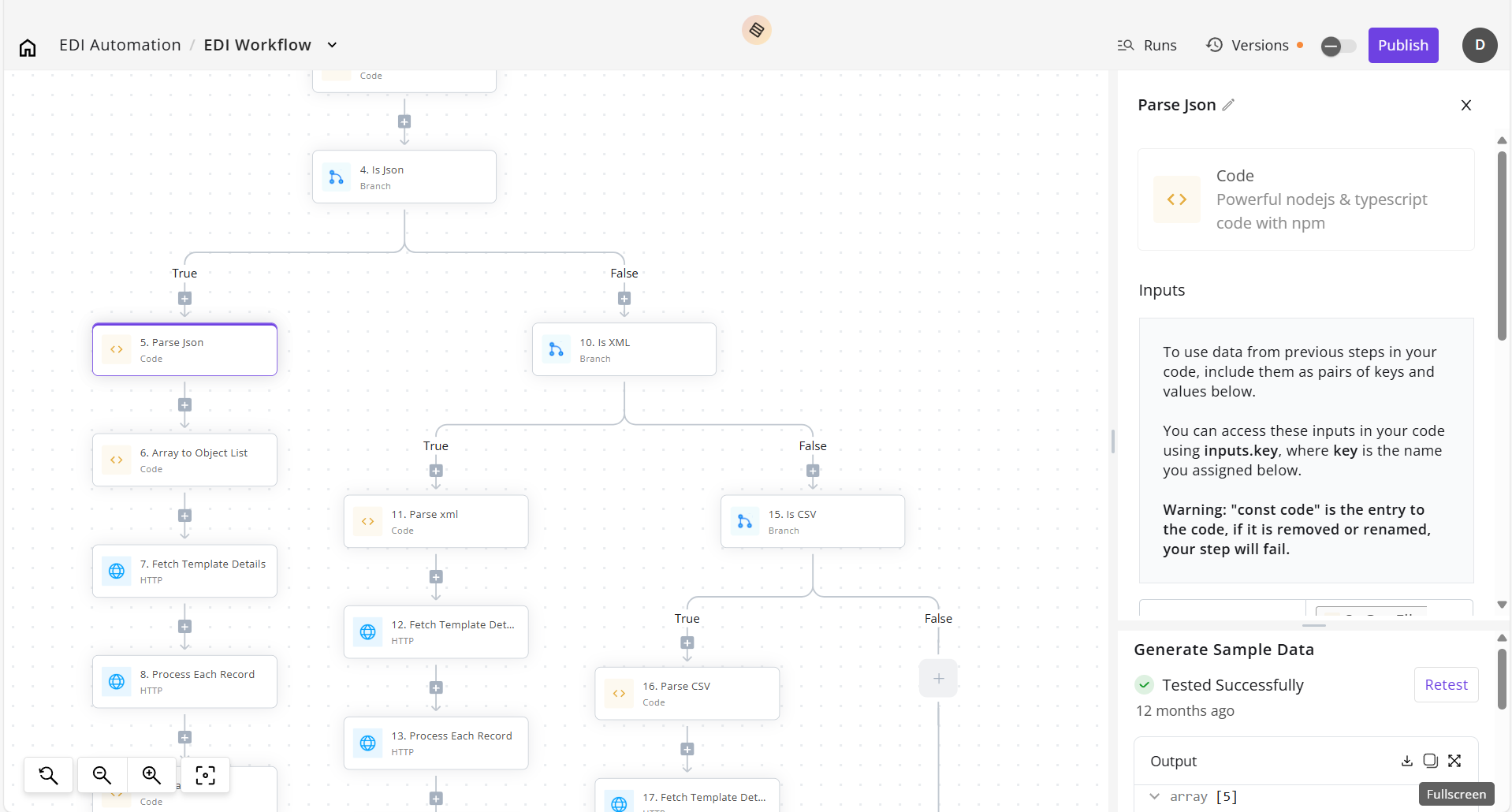Click the branch icon of 10. Is XML

coord(557,349)
